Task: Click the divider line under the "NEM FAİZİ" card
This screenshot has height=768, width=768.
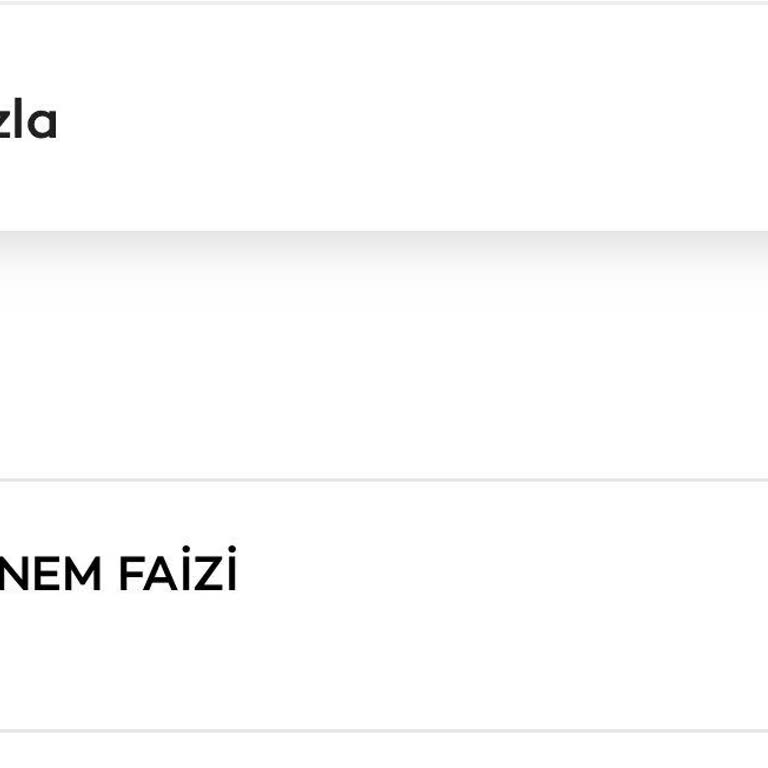Action: coord(384,730)
